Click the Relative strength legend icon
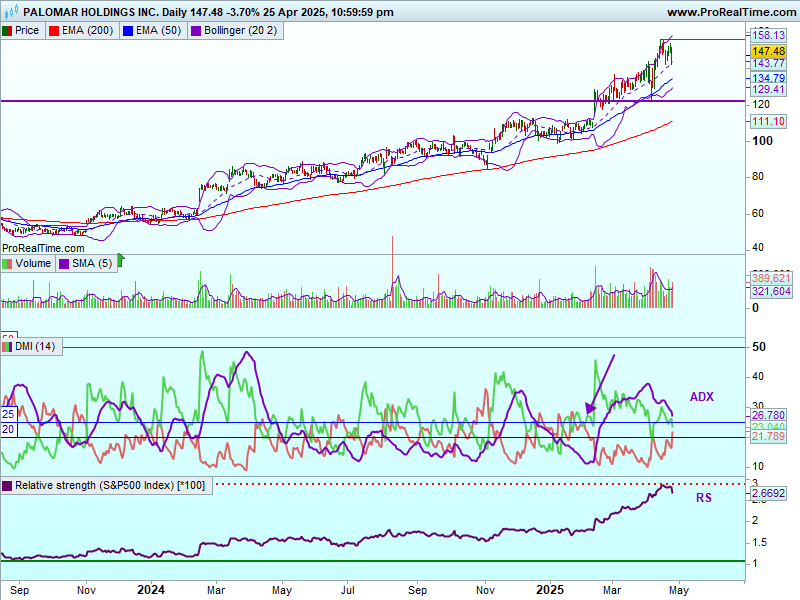 [8, 485]
